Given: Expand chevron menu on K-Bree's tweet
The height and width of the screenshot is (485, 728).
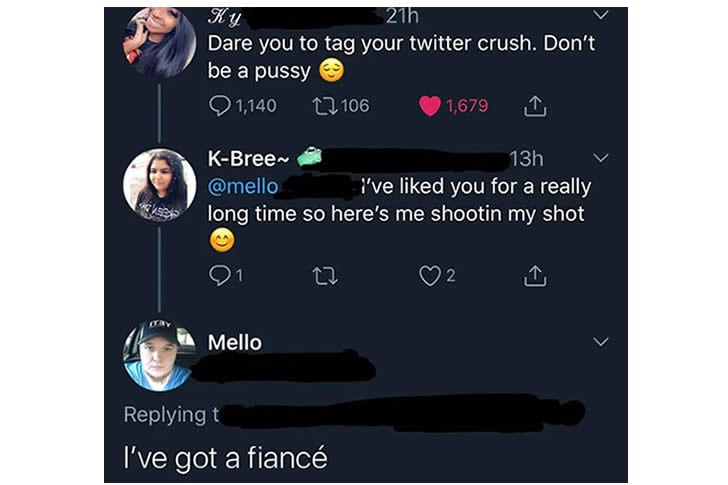Looking at the screenshot, I should pyautogui.click(x=600, y=158).
